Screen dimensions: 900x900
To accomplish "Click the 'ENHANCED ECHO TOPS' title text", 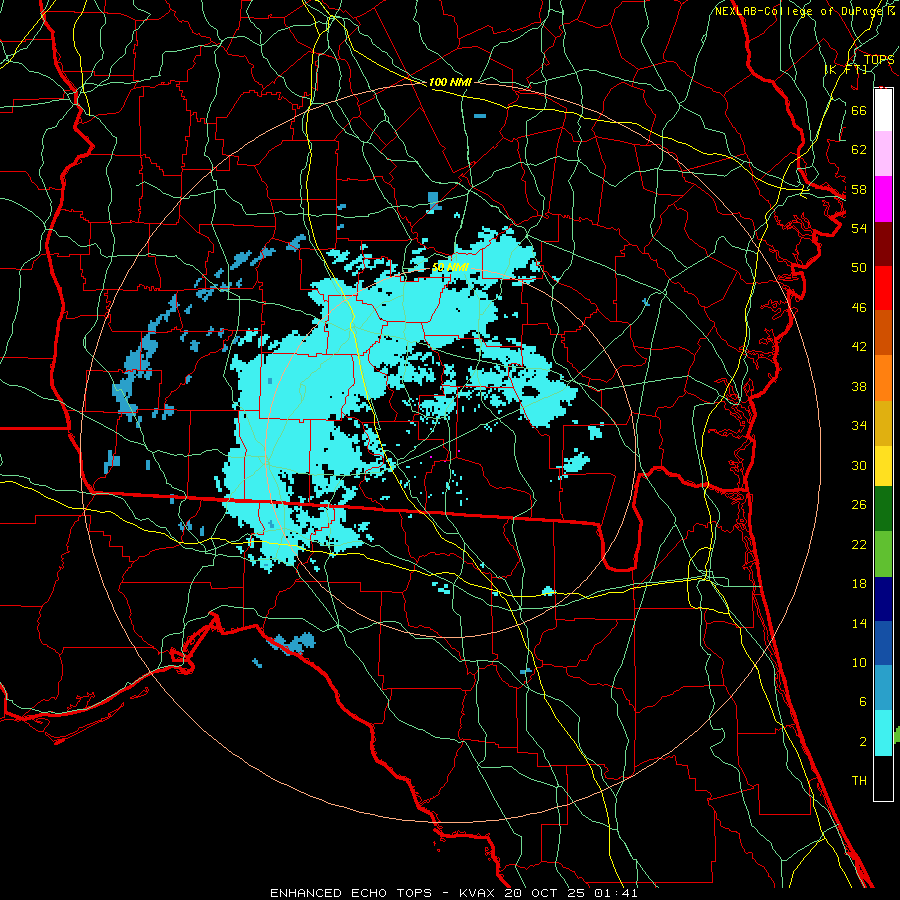I will pos(351,893).
